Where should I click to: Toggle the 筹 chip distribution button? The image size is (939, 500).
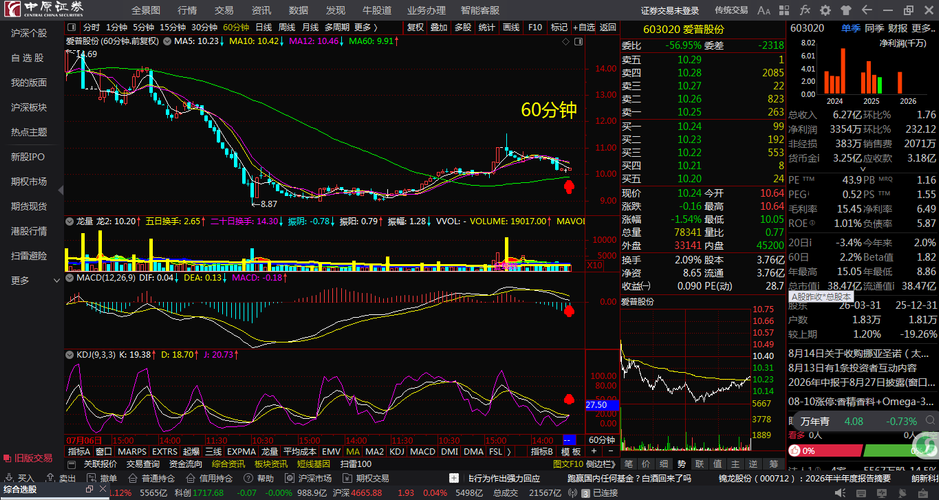point(774,464)
